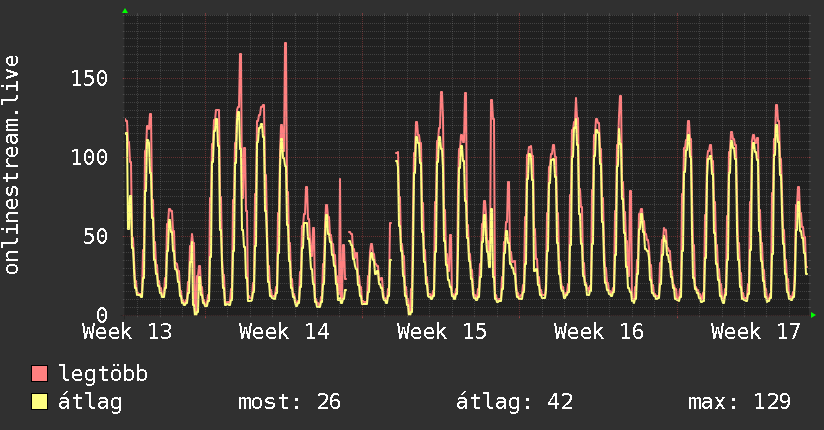The width and height of the screenshot is (824, 430).
Task: Click the Week 17 axis label
Action: [x=756, y=332]
